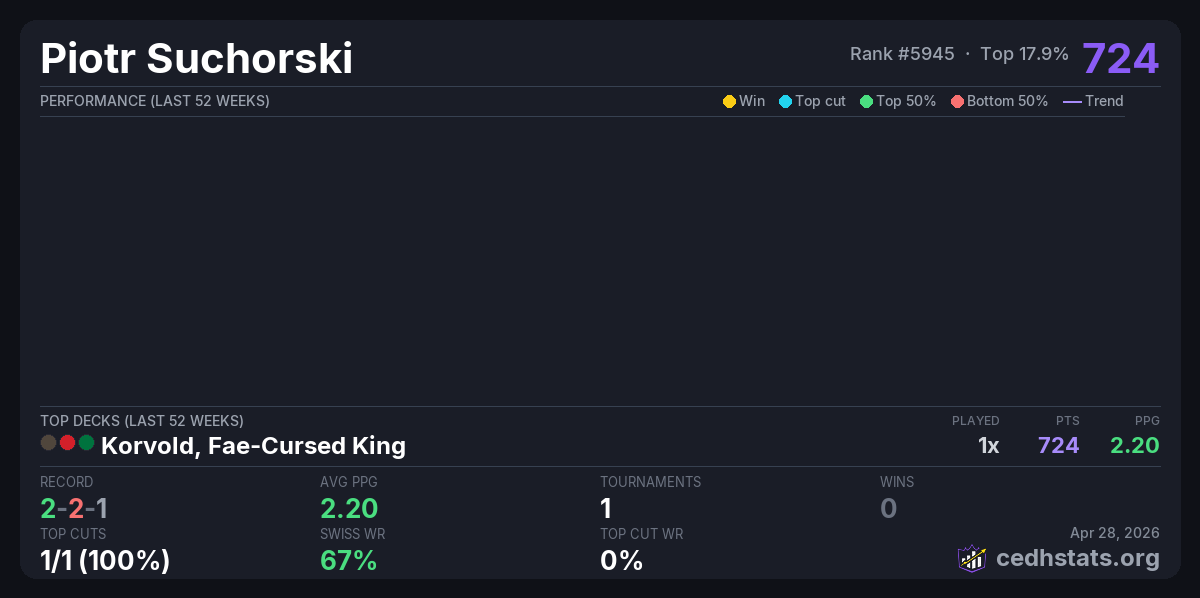This screenshot has height=598, width=1200.
Task: Click the player name Piotr Suchorski
Action: coord(196,59)
